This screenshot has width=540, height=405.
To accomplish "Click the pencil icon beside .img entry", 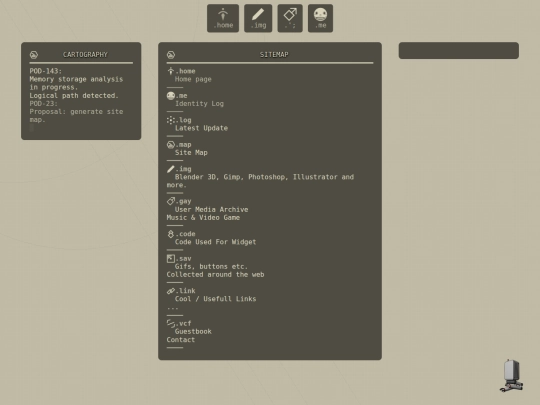I will tap(171, 169).
